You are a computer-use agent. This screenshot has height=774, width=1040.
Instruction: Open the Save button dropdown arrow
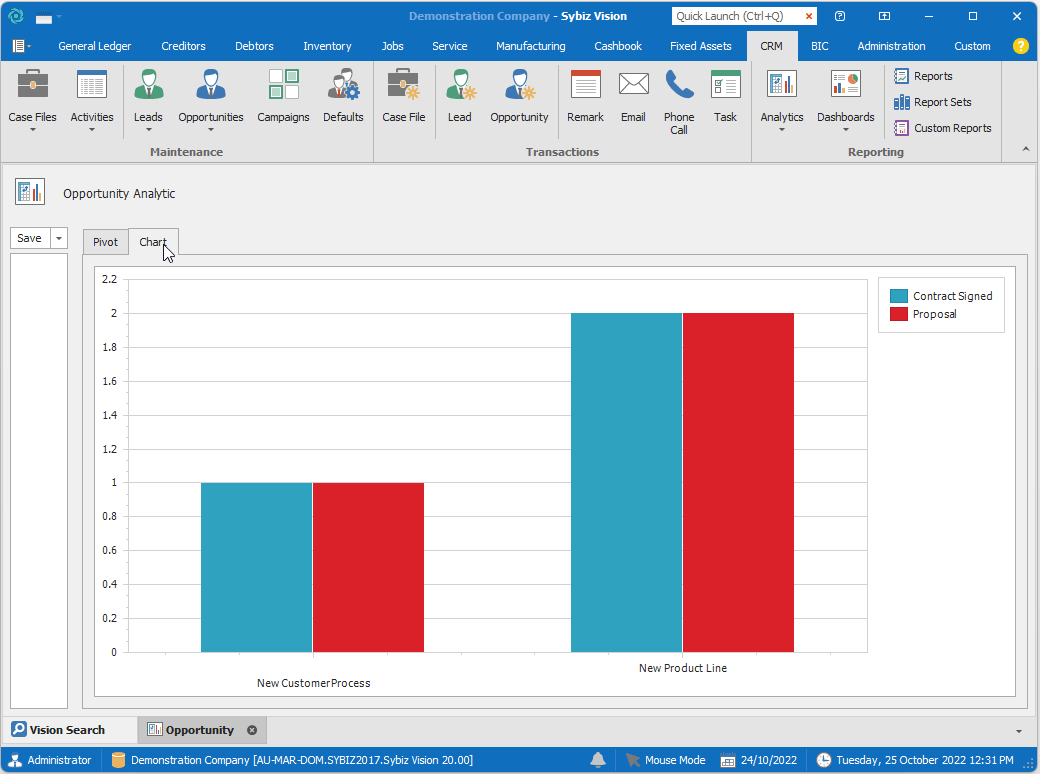click(x=58, y=238)
